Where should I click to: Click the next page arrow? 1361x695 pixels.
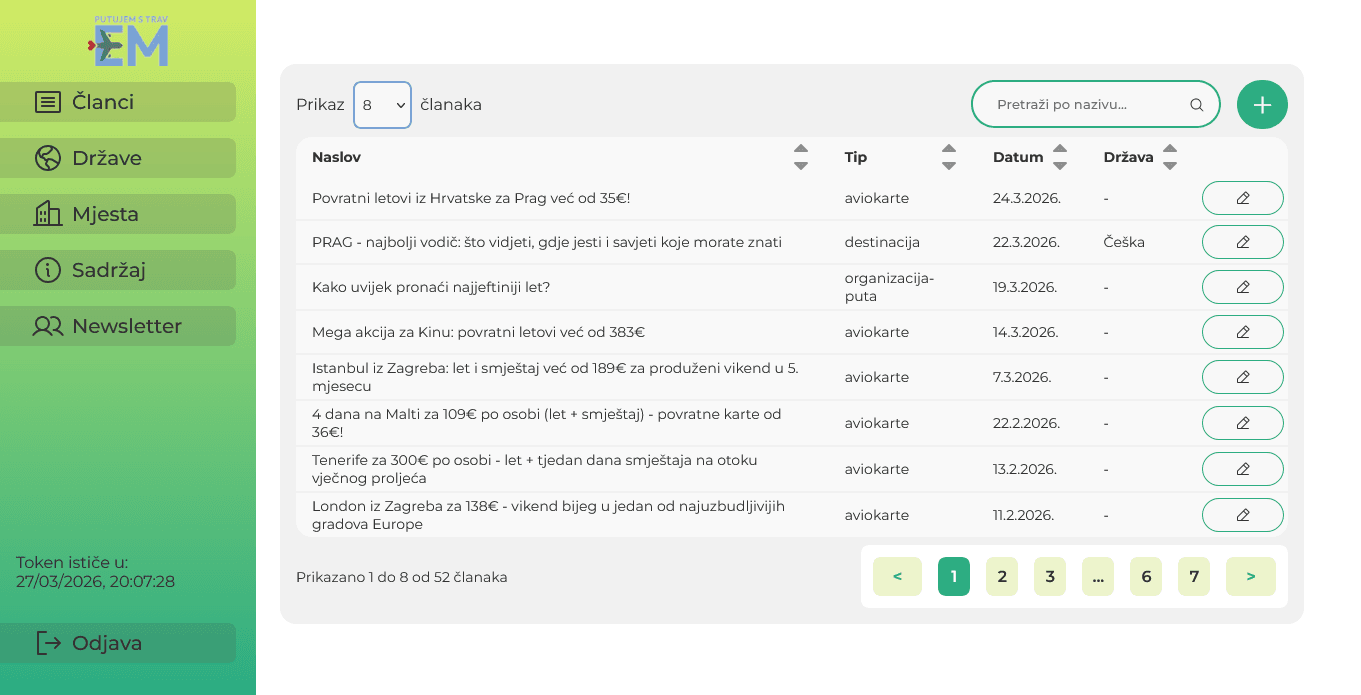tap(1250, 576)
